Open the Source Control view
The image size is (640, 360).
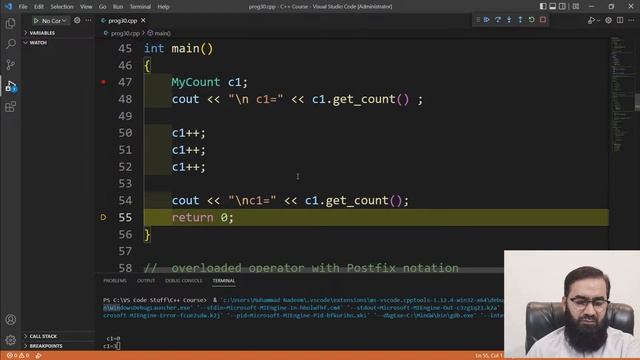[11, 64]
